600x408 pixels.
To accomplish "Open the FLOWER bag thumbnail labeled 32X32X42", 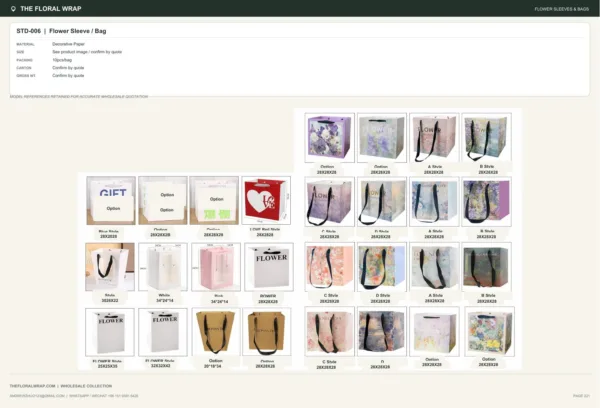I will tap(163, 332).
